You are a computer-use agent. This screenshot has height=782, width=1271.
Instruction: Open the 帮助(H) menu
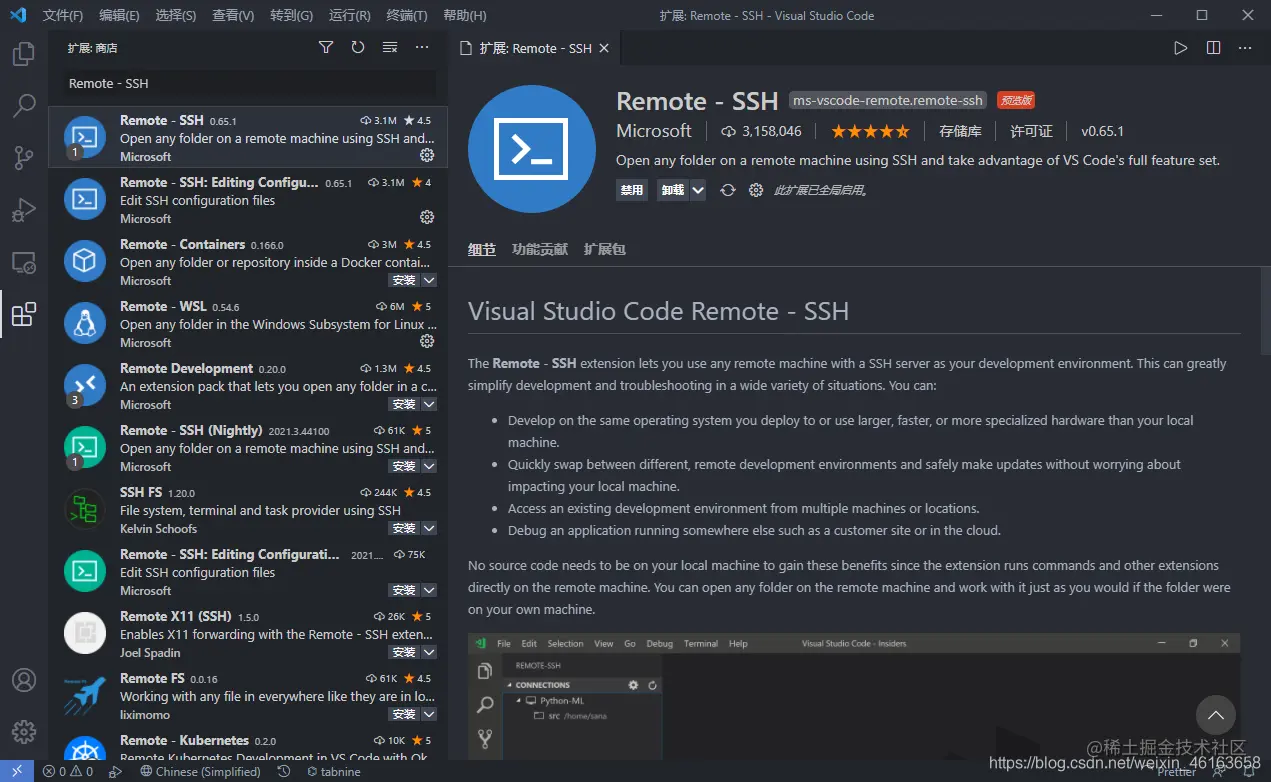(x=464, y=15)
